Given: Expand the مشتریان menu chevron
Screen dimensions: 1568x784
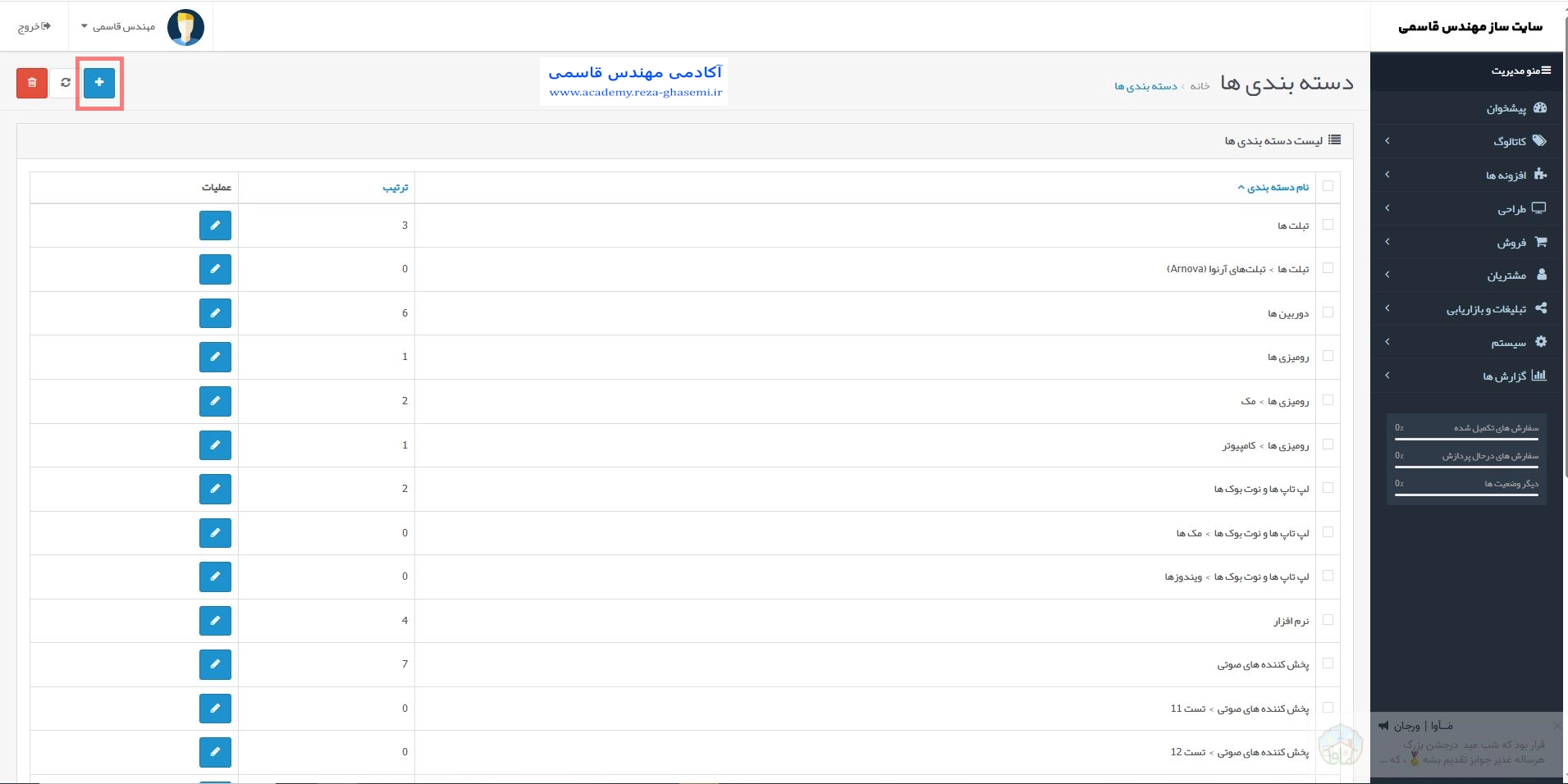Looking at the screenshot, I should click(1387, 275).
